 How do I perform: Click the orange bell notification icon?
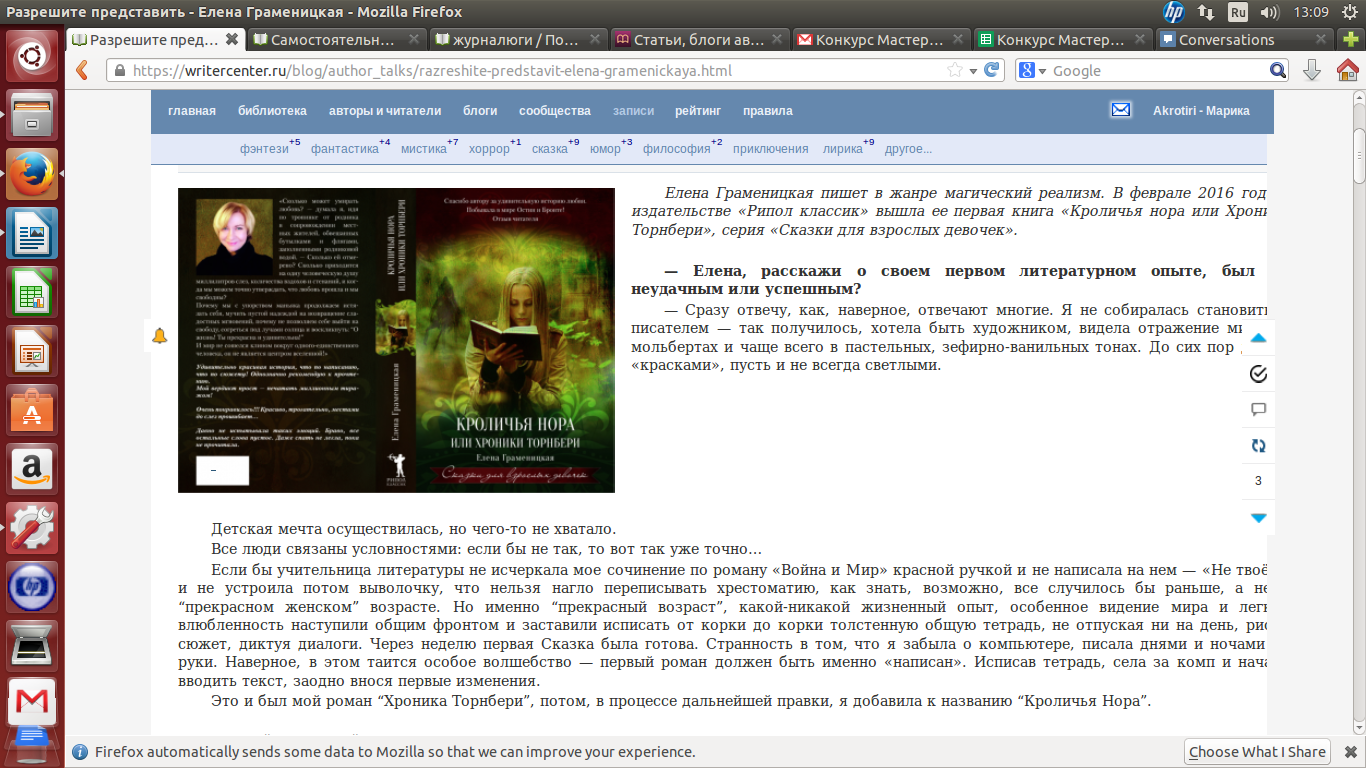pyautogui.click(x=160, y=336)
